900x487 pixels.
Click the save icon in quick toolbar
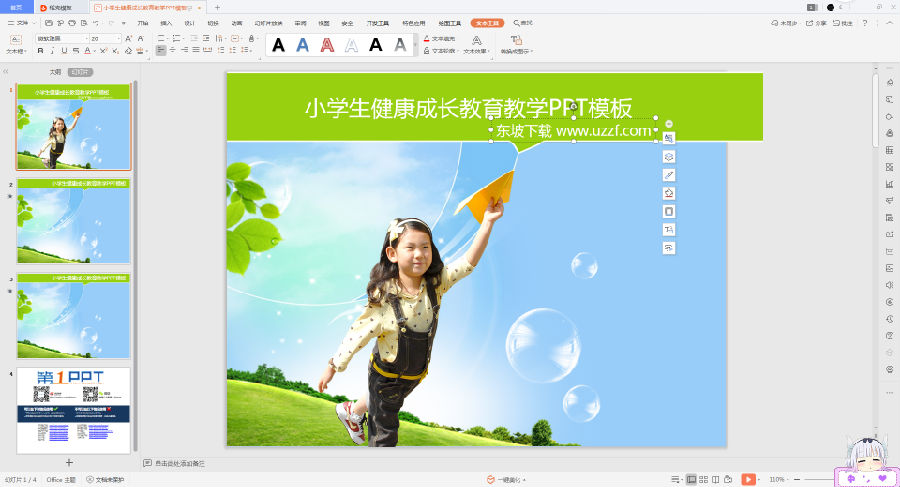tap(49, 23)
